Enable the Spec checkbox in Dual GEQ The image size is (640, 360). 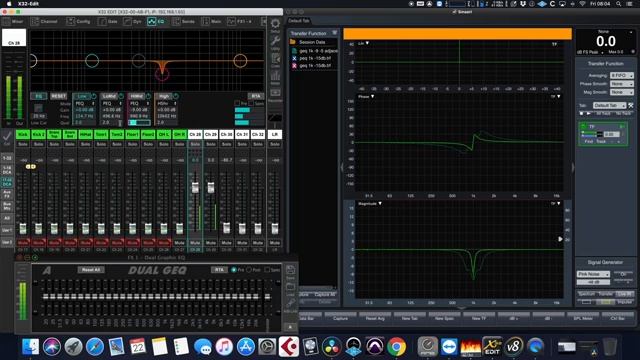[x=267, y=270]
